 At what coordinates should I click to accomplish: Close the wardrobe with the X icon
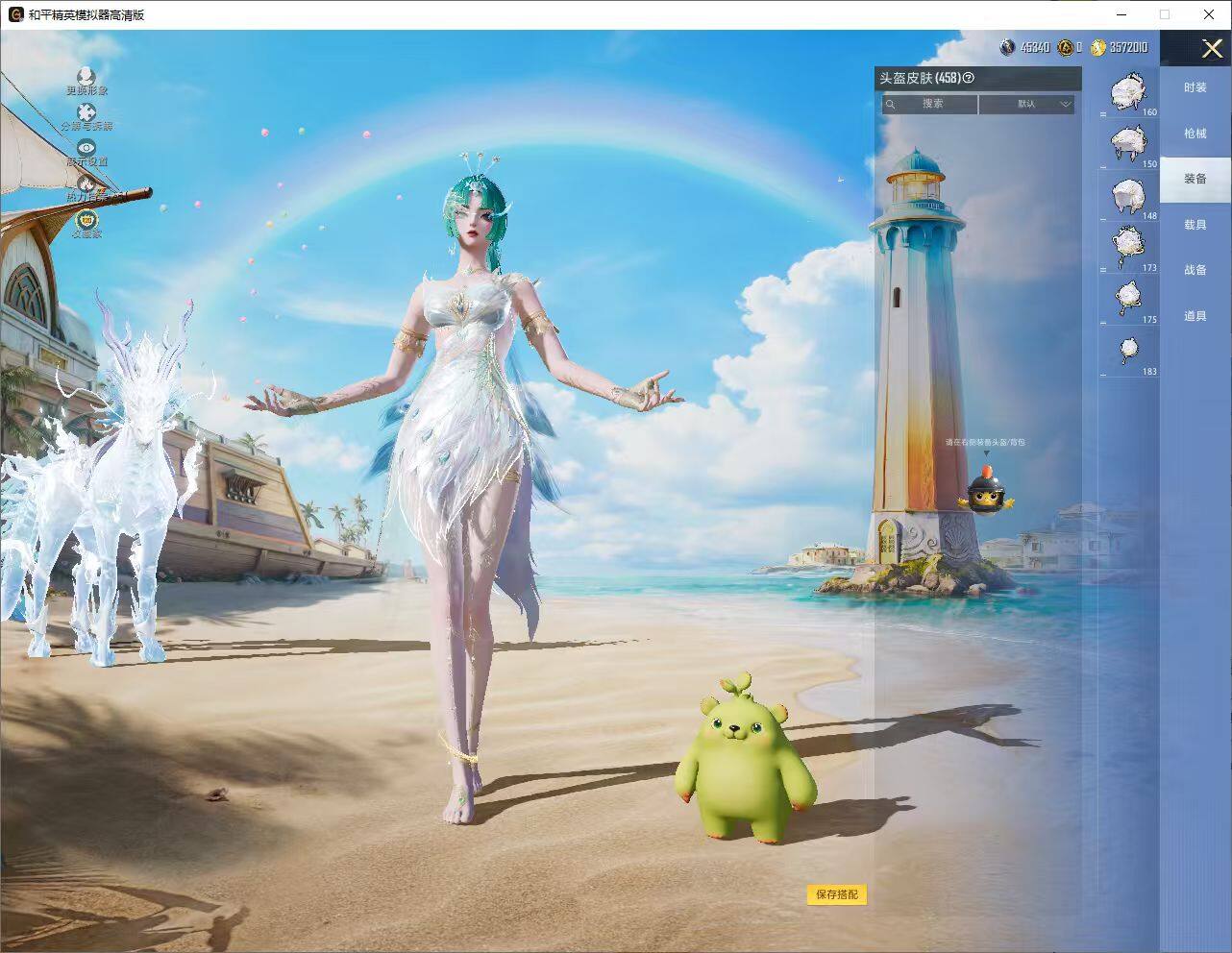[x=1212, y=48]
